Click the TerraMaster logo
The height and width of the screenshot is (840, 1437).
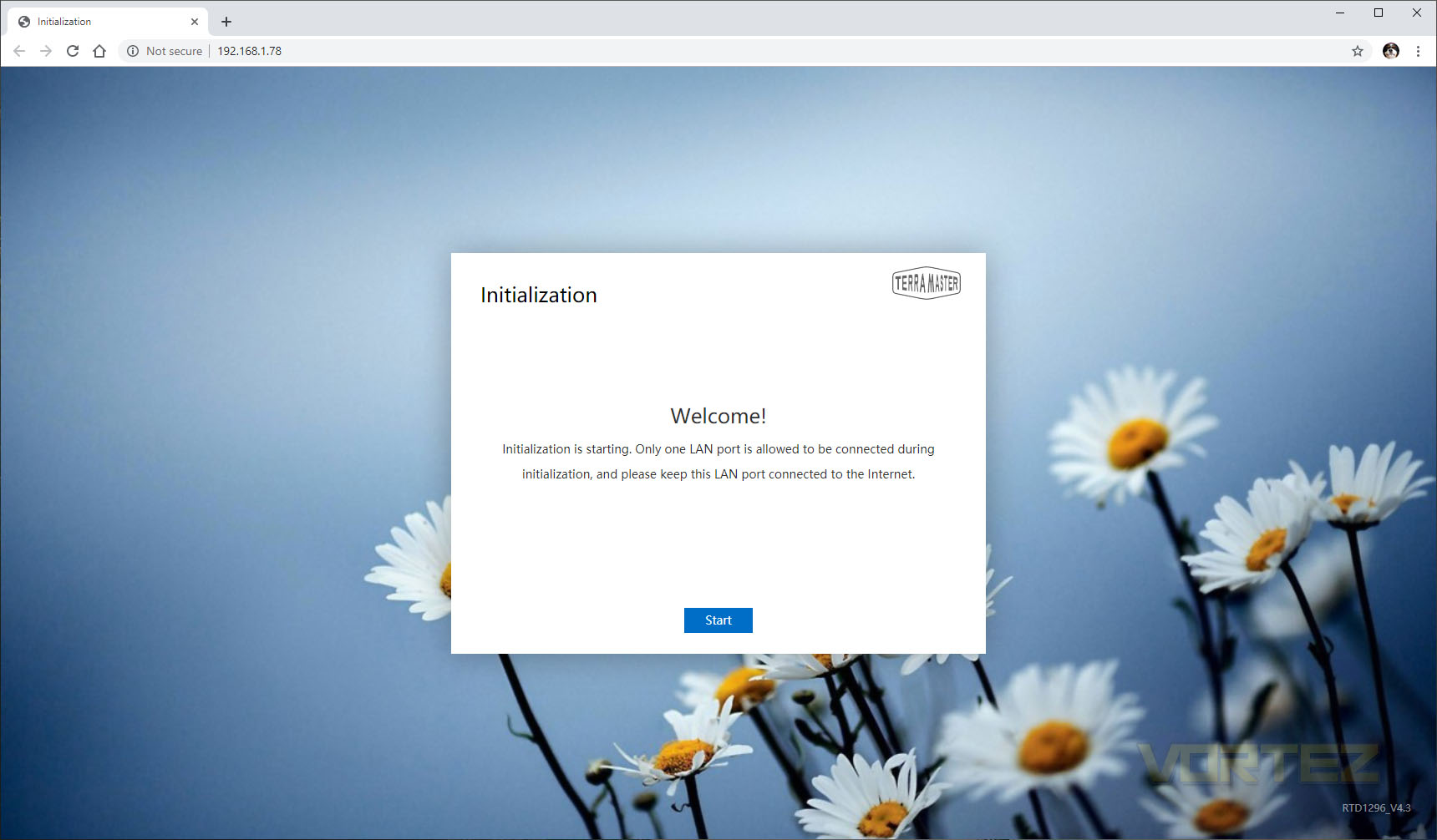coord(927,283)
